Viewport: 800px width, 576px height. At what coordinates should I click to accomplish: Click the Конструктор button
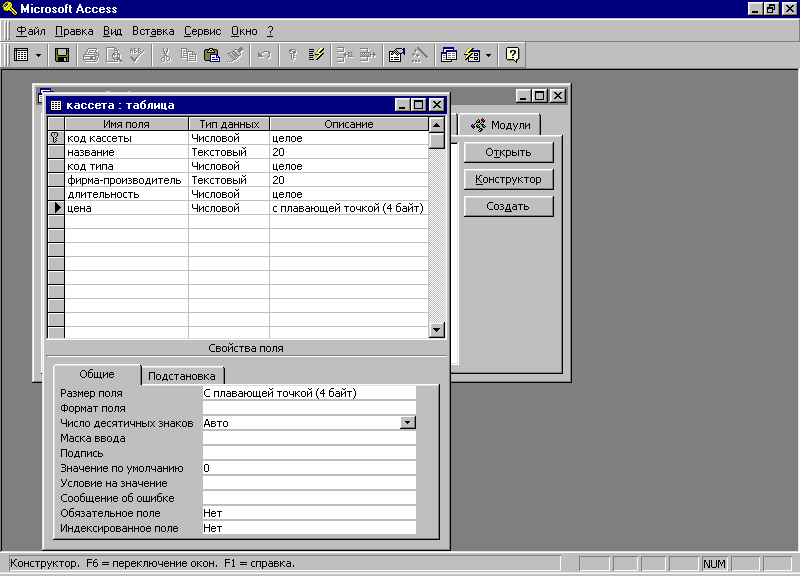508,180
